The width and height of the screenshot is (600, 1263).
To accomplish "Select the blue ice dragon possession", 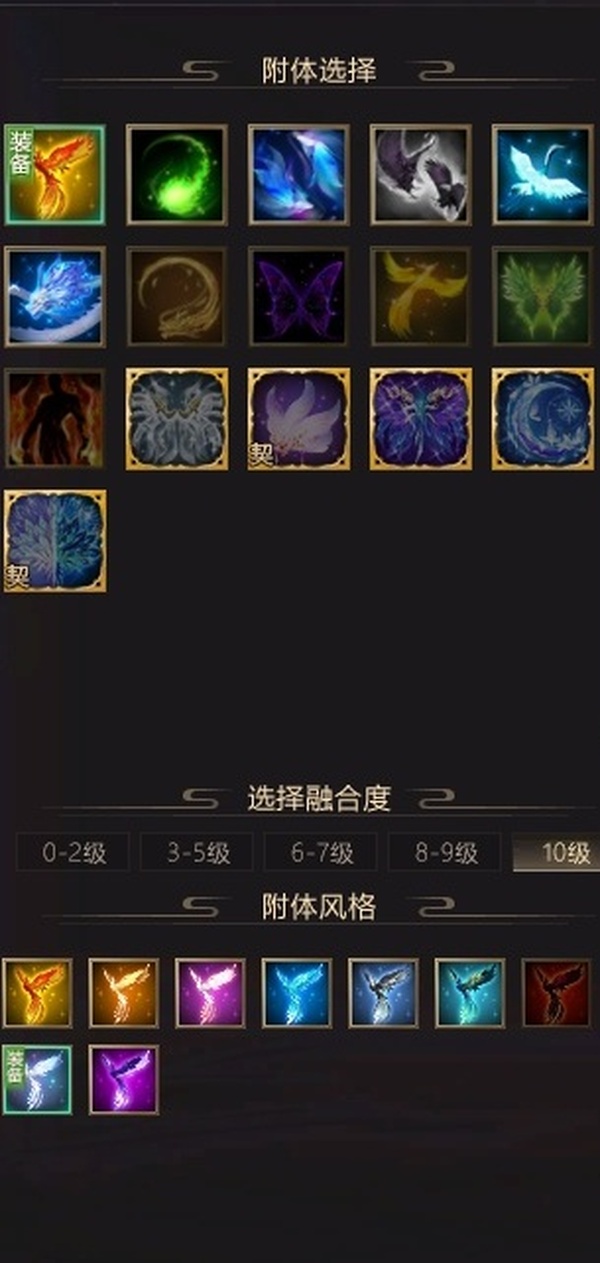I will (x=55, y=297).
